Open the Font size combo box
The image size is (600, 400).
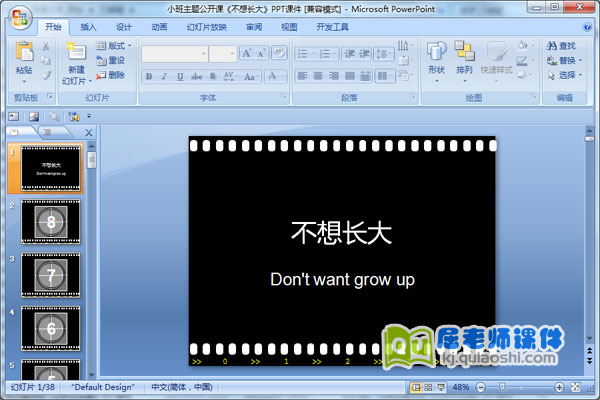pyautogui.click(x=223, y=54)
